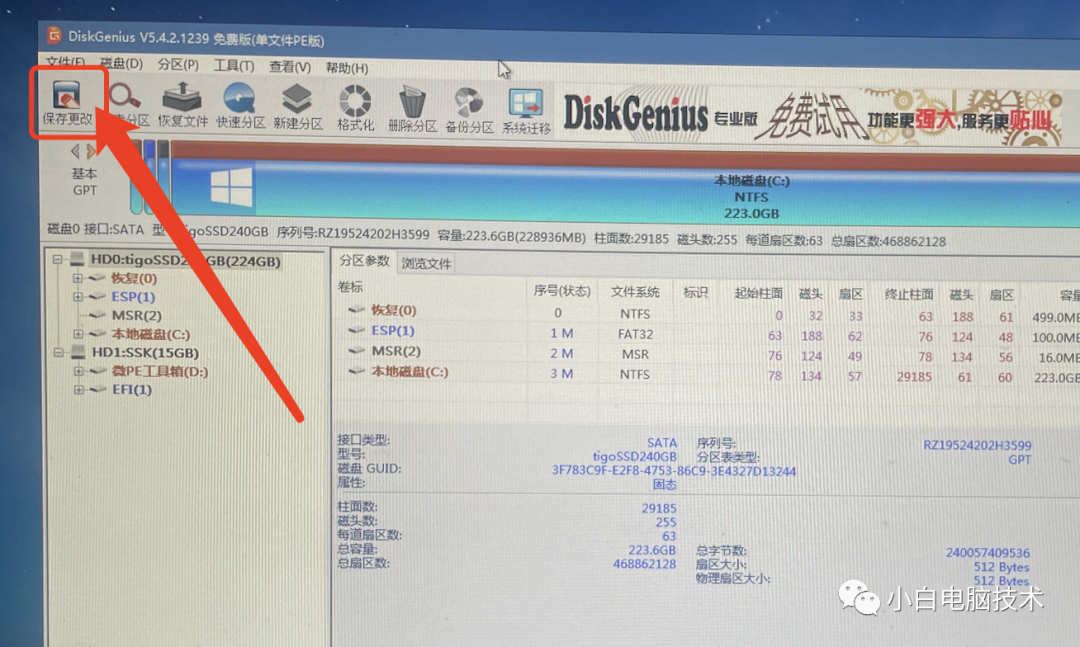Open the 查看(V) menu
1080x647 pixels.
click(x=289, y=67)
